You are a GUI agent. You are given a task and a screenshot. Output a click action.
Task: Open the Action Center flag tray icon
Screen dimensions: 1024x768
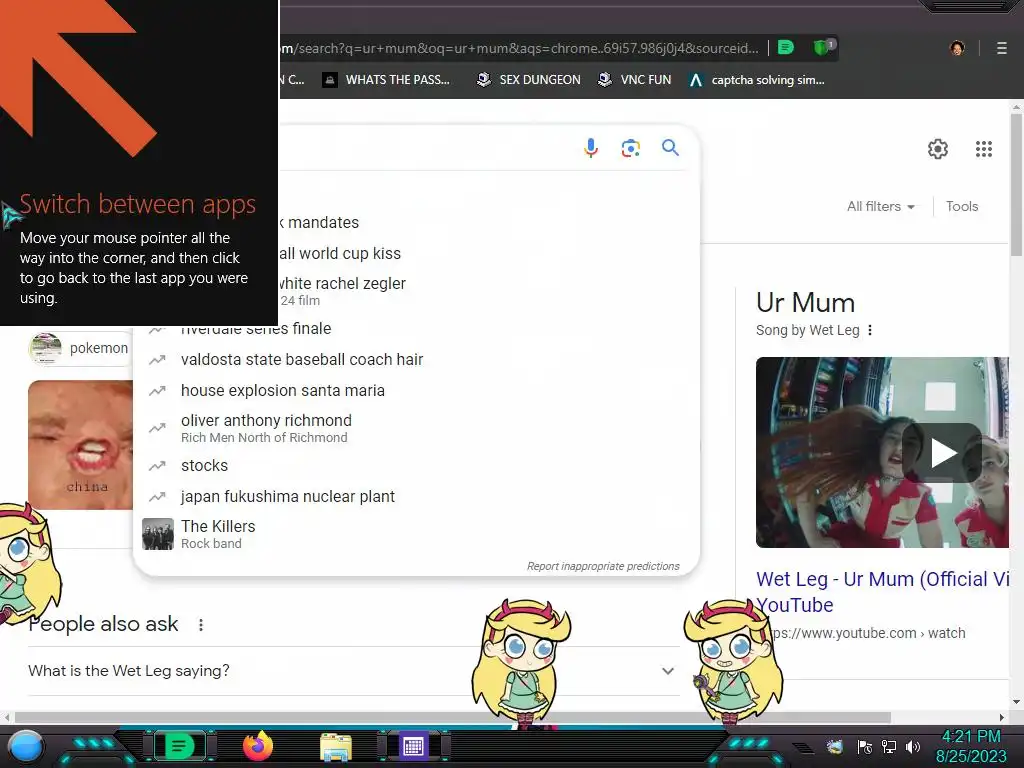click(864, 746)
